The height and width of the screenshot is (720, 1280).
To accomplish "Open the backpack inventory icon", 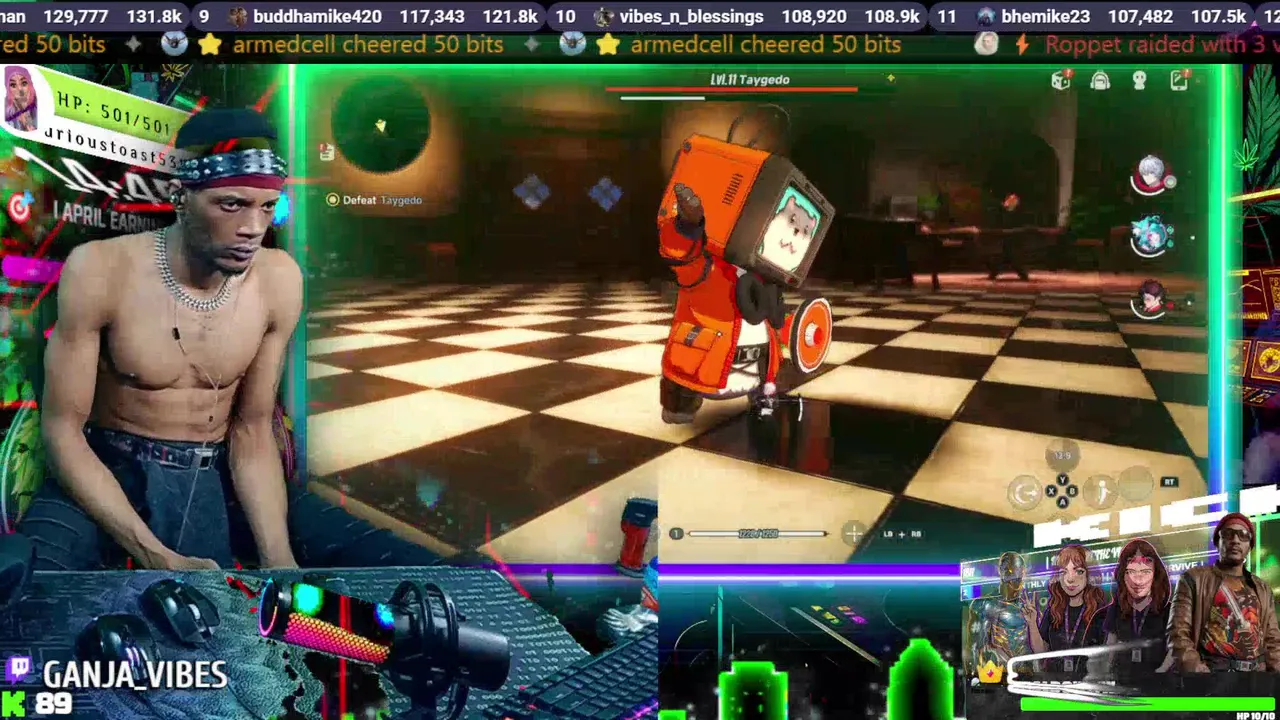I will pyautogui.click(x=1100, y=81).
